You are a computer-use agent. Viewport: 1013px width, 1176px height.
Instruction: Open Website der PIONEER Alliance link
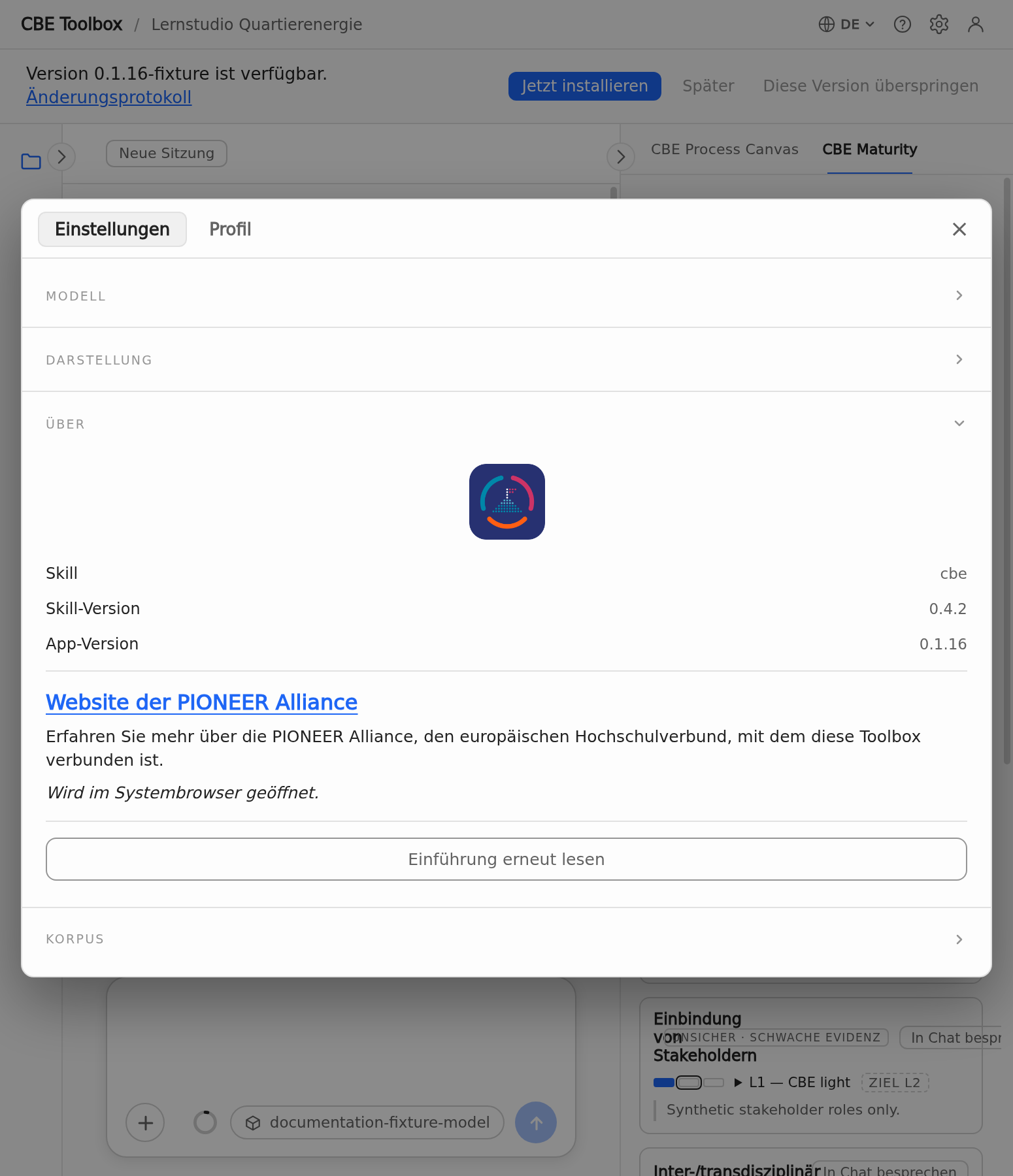(202, 702)
